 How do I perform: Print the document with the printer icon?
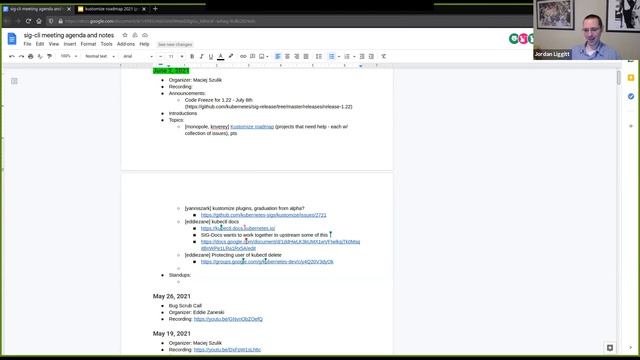[31, 56]
